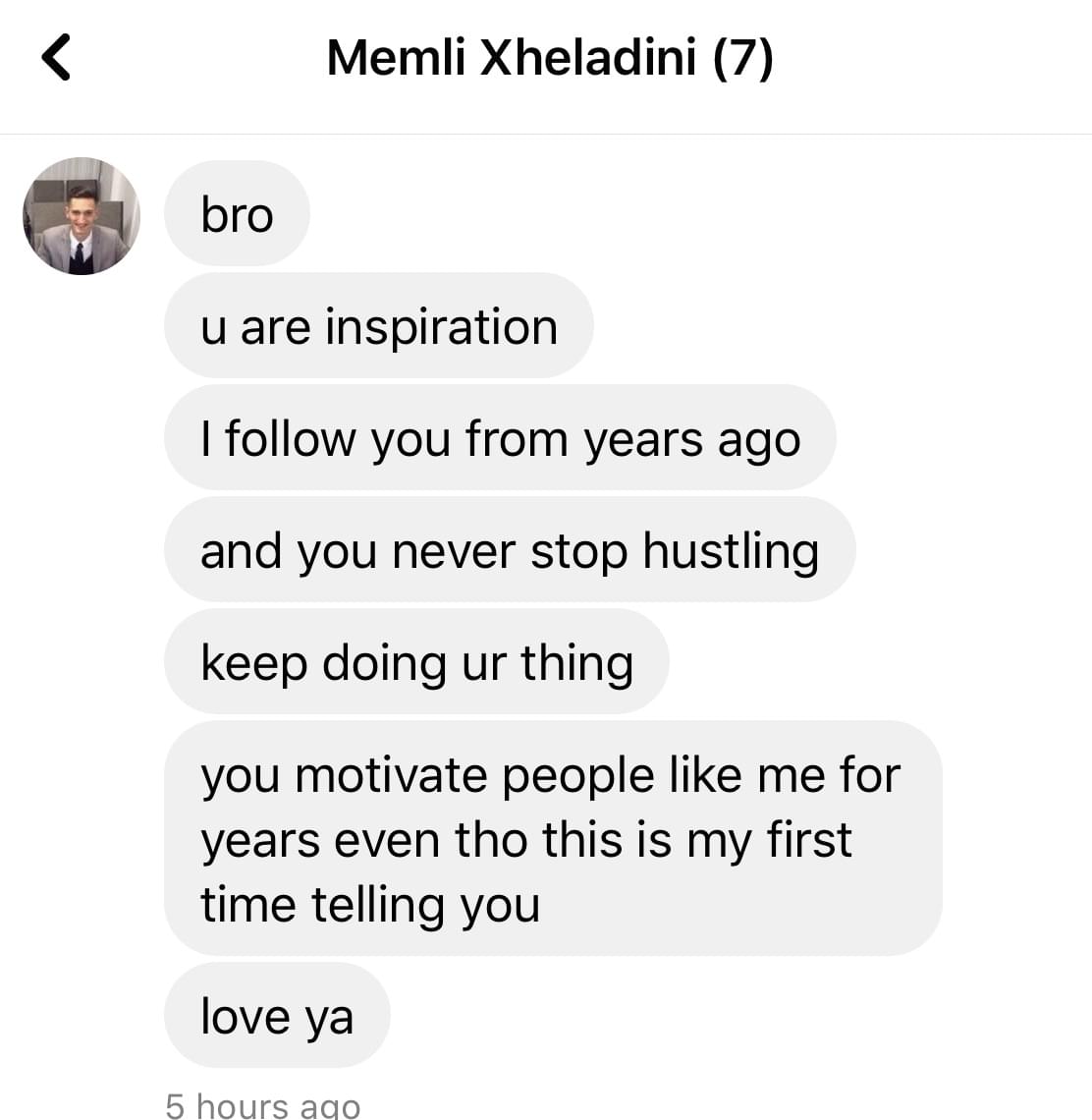Image resolution: width=1092 pixels, height=1120 pixels.
Task: Tap the long 'you motivate people like me' message
Action: point(554,839)
